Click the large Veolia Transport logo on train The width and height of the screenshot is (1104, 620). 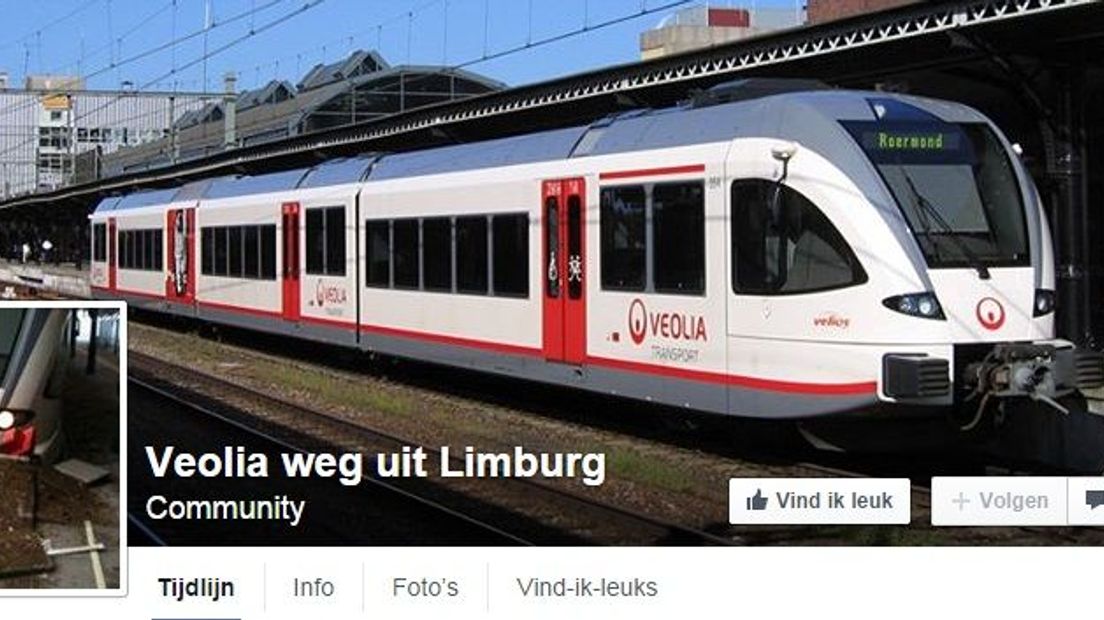pyautogui.click(x=667, y=330)
